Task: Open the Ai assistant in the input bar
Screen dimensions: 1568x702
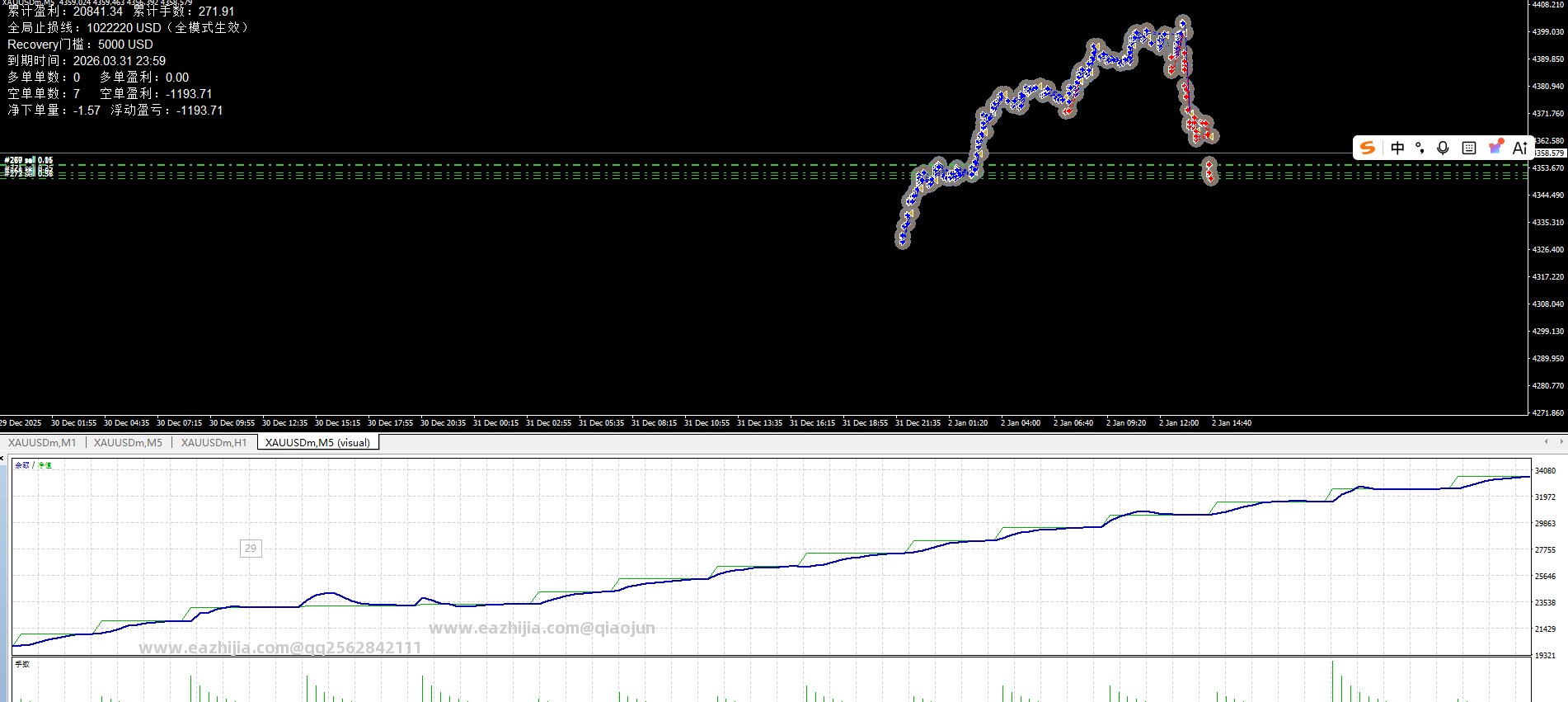Action: click(x=1520, y=148)
